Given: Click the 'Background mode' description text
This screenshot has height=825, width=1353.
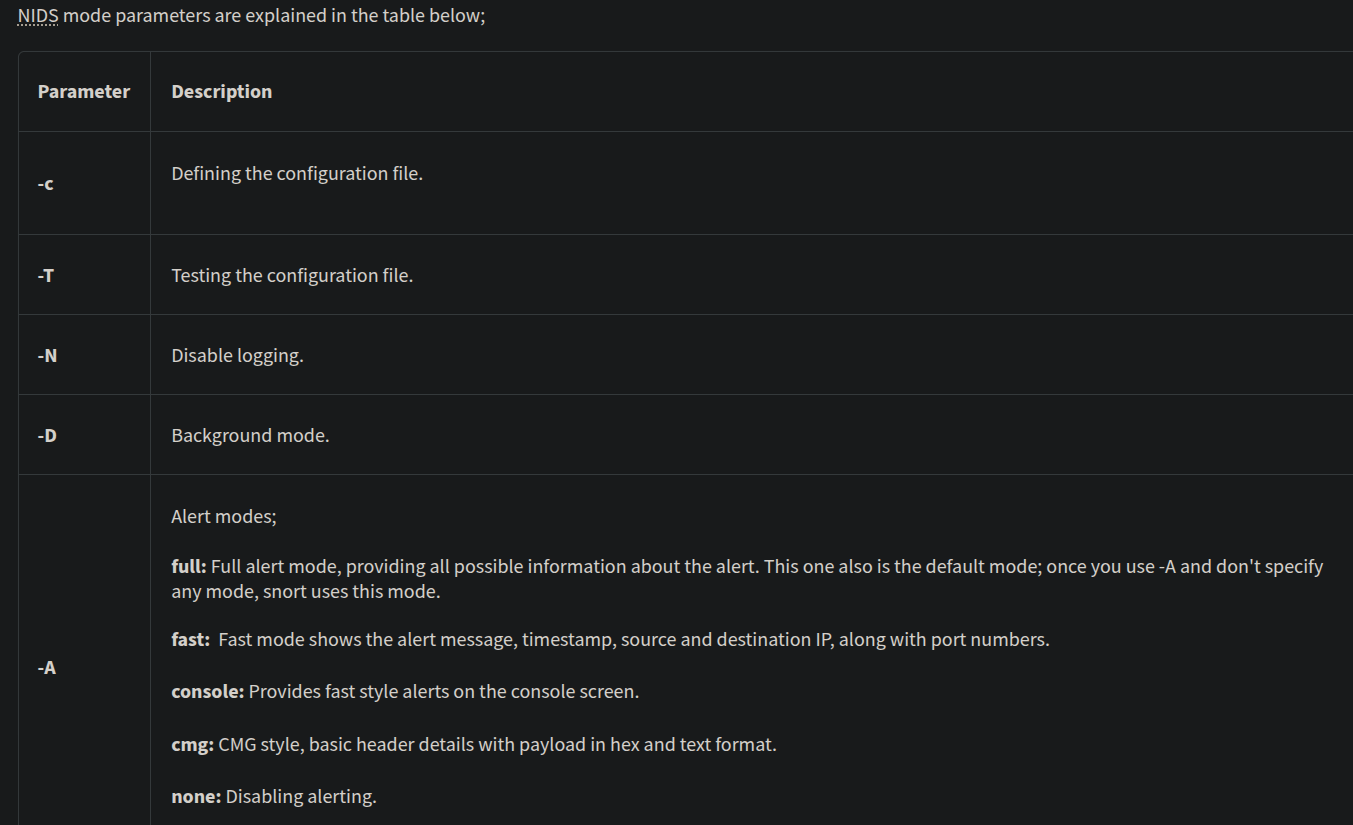Looking at the screenshot, I should click(x=250, y=435).
